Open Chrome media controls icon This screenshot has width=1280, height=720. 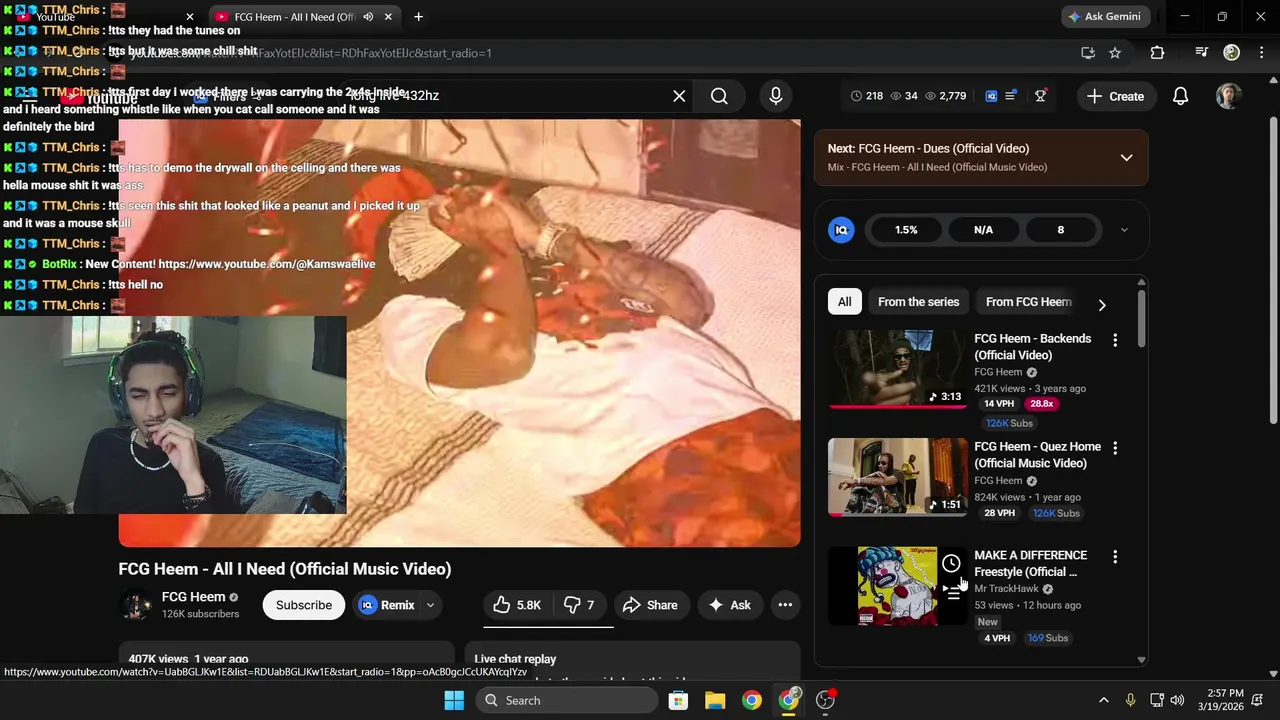pyautogui.click(x=1201, y=53)
